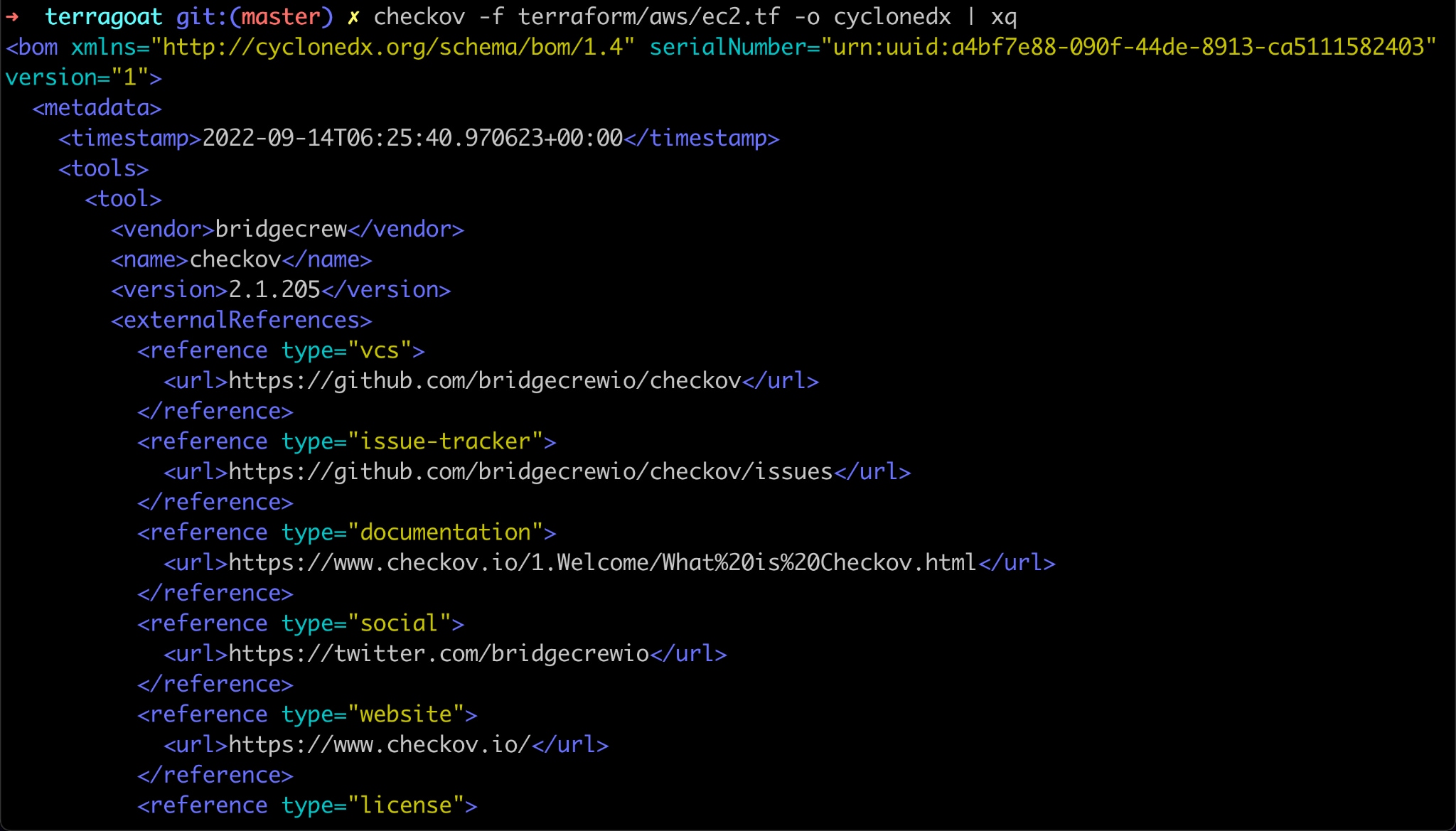The image size is (1456, 831).
Task: Click the serialNumber urn:uuid value
Action: [x=1128, y=47]
